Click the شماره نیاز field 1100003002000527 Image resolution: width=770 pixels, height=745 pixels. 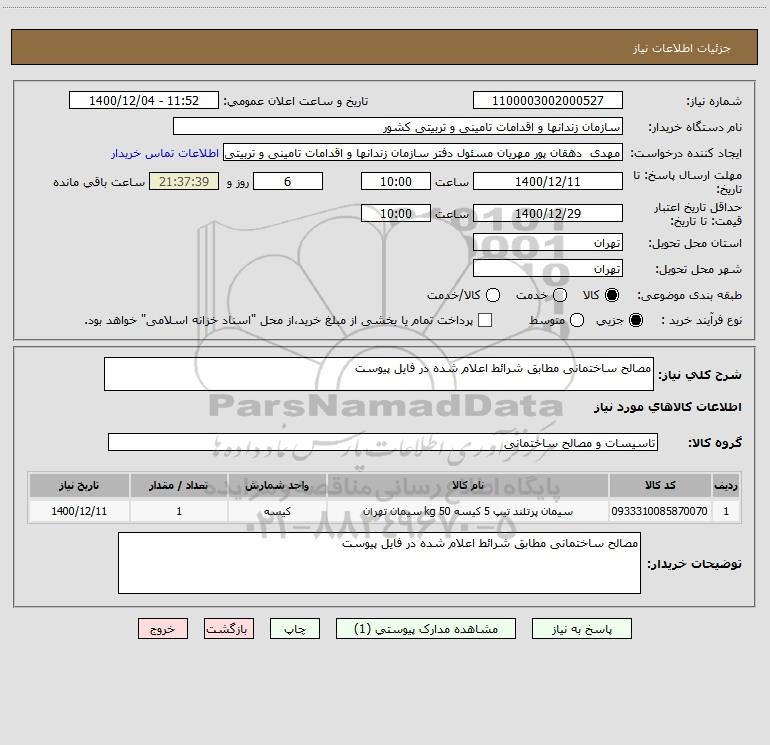pyautogui.click(x=548, y=100)
